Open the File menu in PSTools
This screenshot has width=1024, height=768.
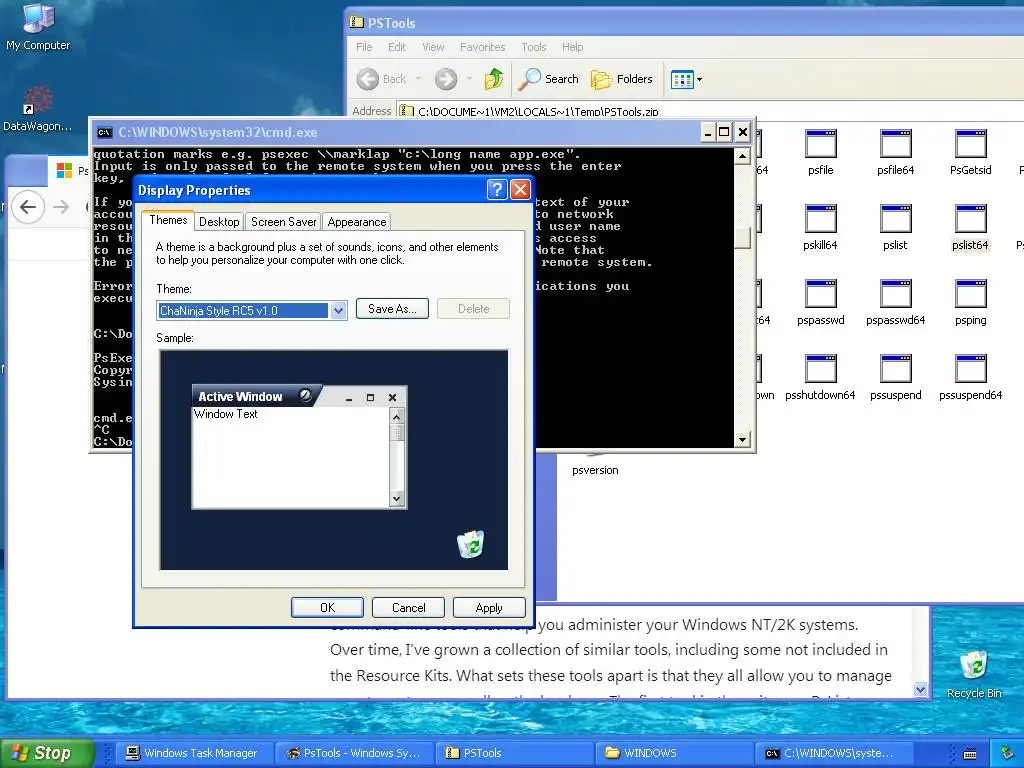coord(364,47)
